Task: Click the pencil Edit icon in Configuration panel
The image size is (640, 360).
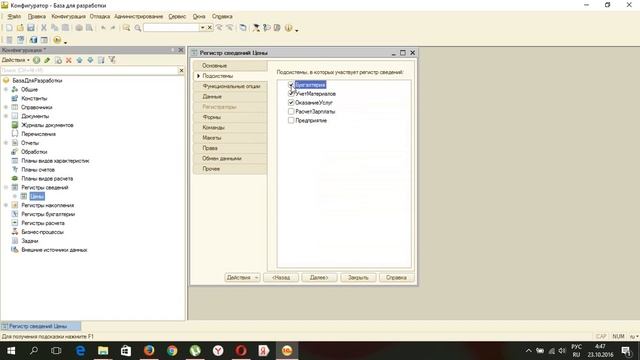Action: [47, 60]
